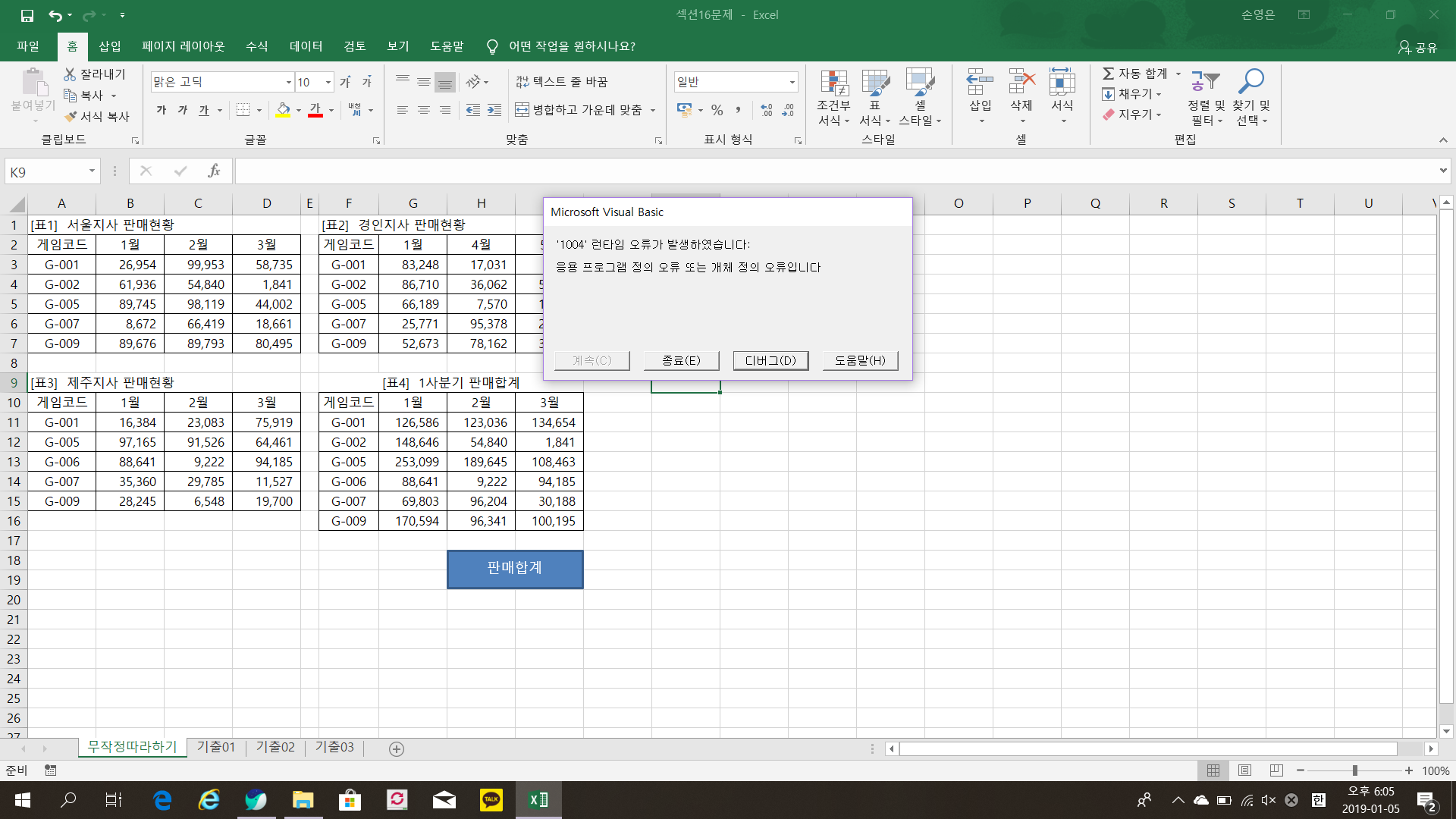Toggle bold formatting button
The height and width of the screenshot is (819, 1456).
tap(161, 111)
